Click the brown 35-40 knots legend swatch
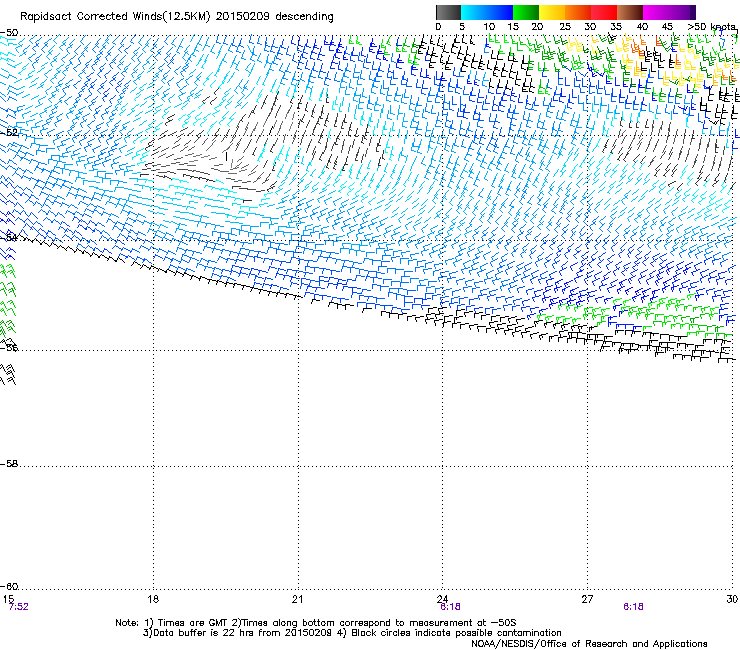Screen dimensions: 740x650 630,12
